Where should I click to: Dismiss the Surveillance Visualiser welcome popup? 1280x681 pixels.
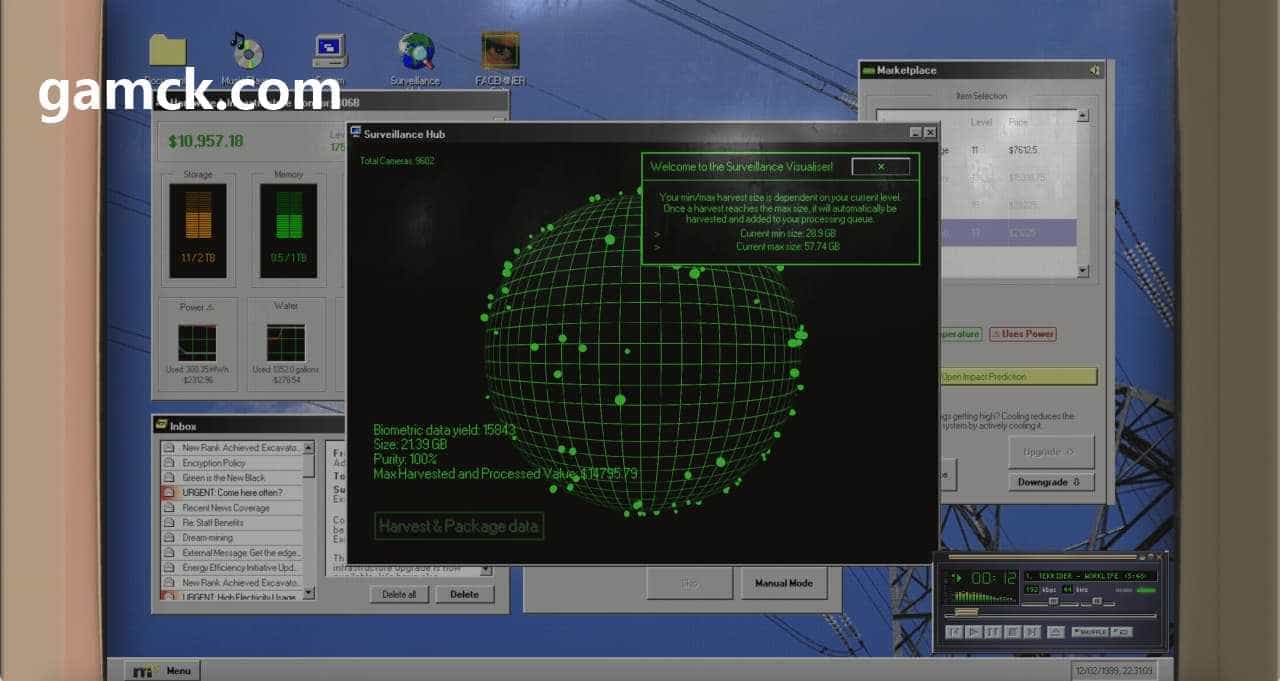click(881, 167)
